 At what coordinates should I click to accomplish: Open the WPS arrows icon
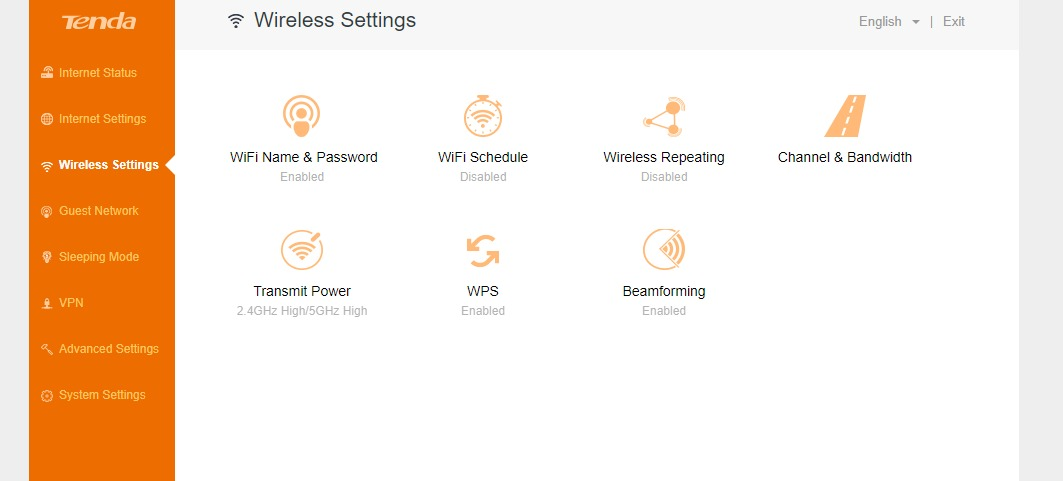coord(483,250)
